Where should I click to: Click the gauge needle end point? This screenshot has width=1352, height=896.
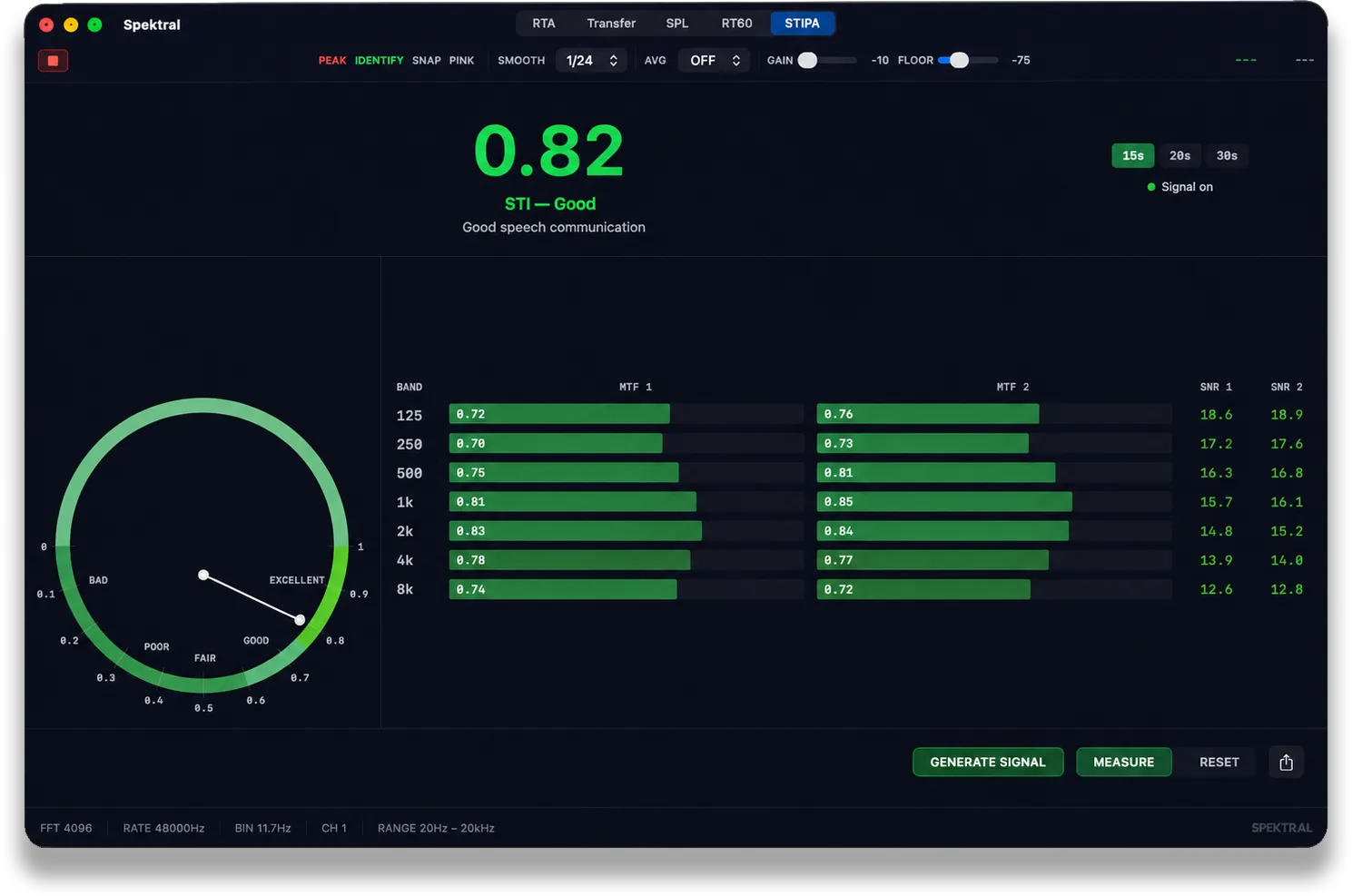point(300,620)
